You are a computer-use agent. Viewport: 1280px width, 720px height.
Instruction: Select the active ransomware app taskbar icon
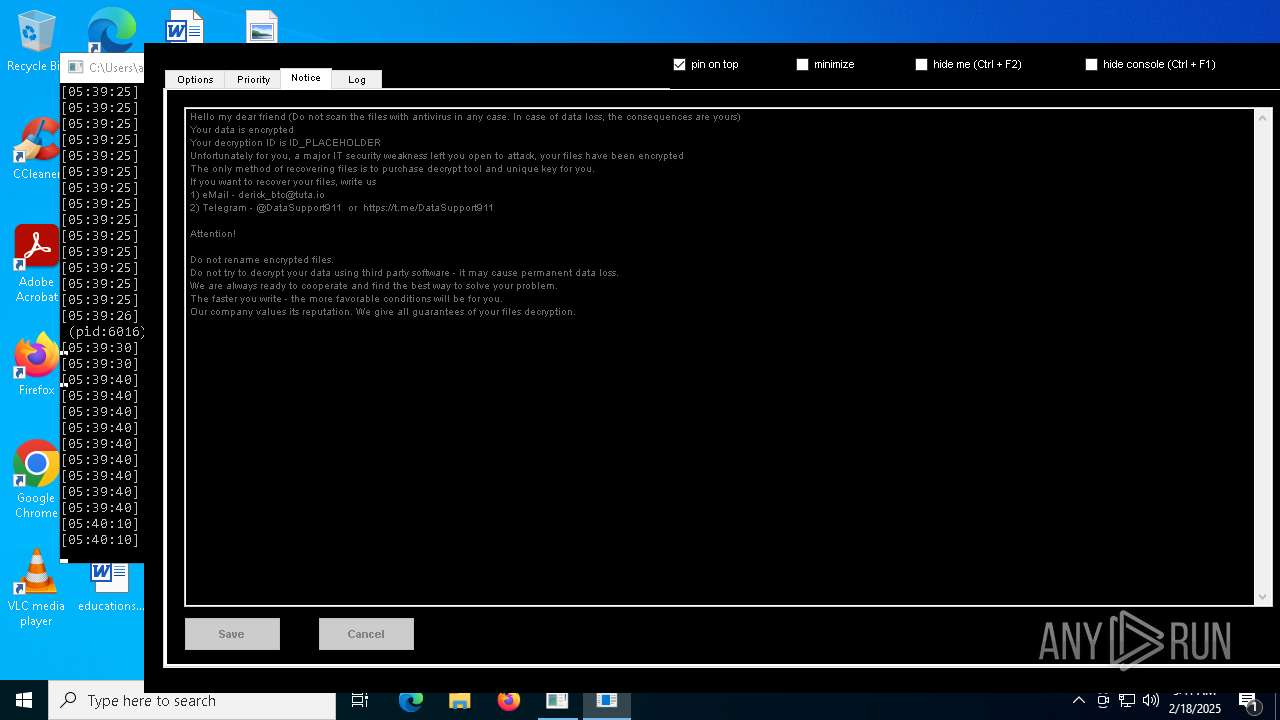606,700
